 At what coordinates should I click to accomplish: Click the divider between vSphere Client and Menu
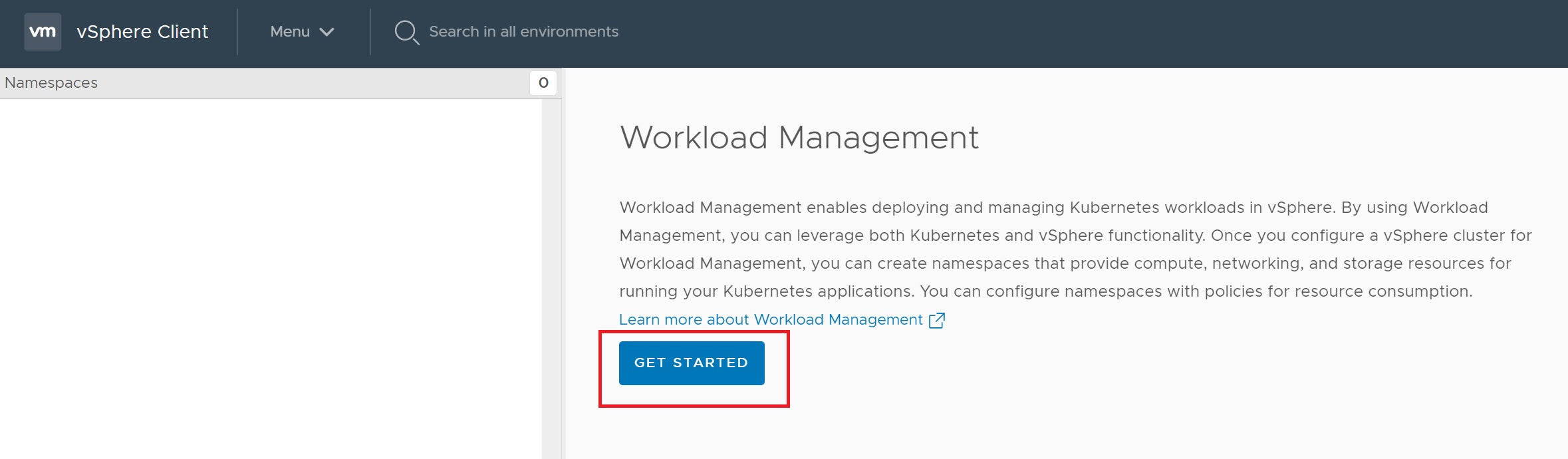click(237, 32)
